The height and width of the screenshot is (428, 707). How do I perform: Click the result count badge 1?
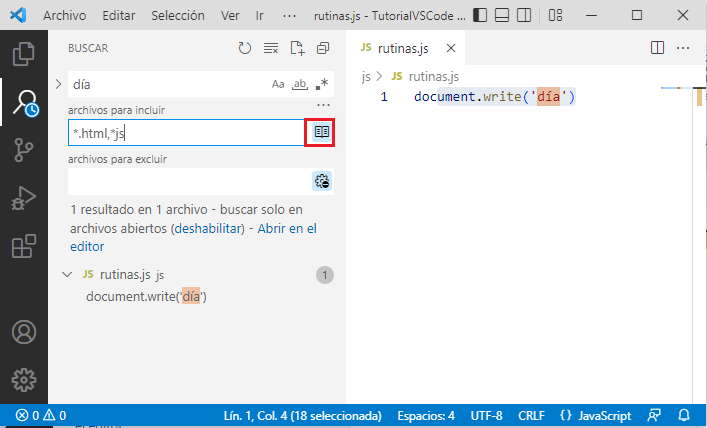pyautogui.click(x=325, y=275)
